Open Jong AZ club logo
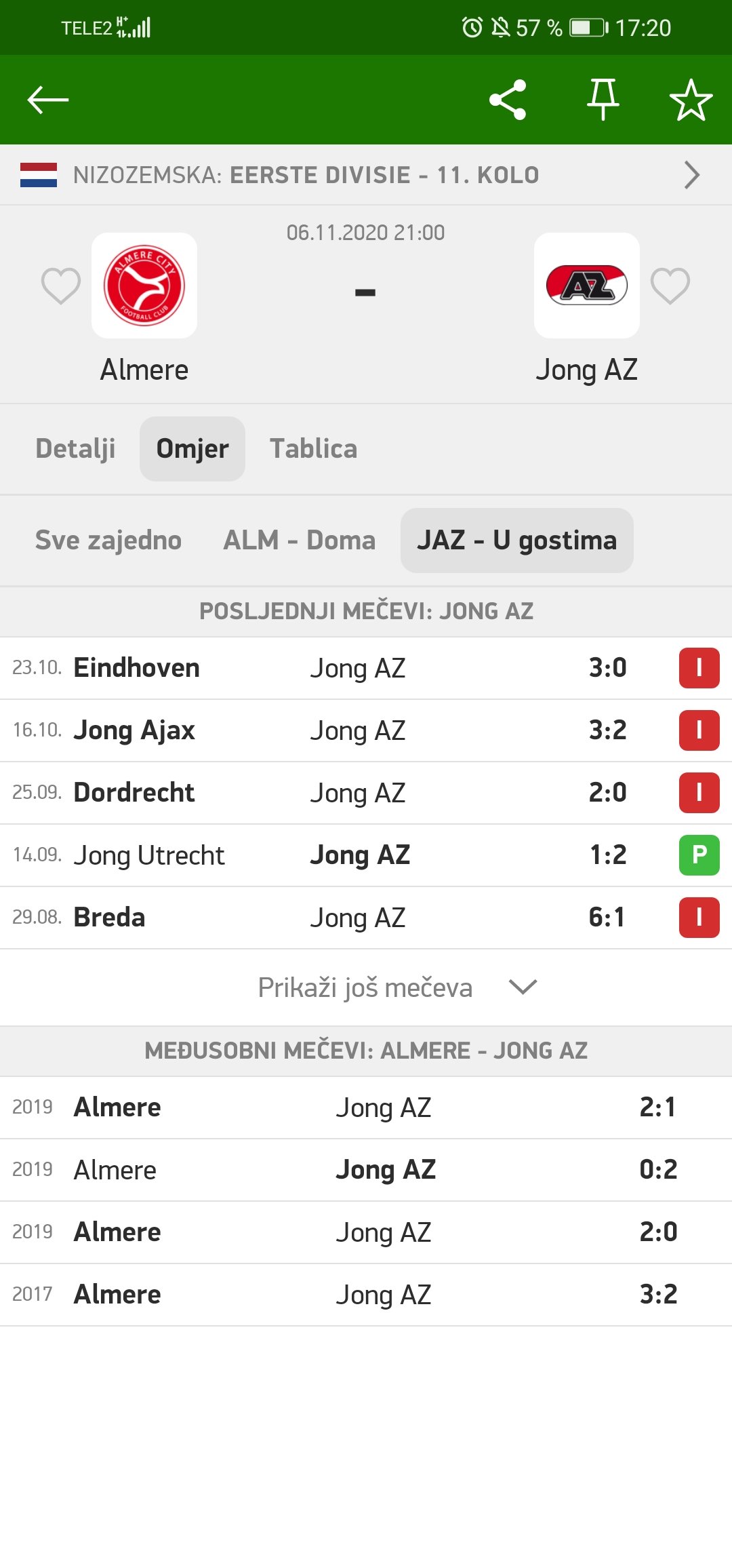This screenshot has width=732, height=1568. click(587, 286)
